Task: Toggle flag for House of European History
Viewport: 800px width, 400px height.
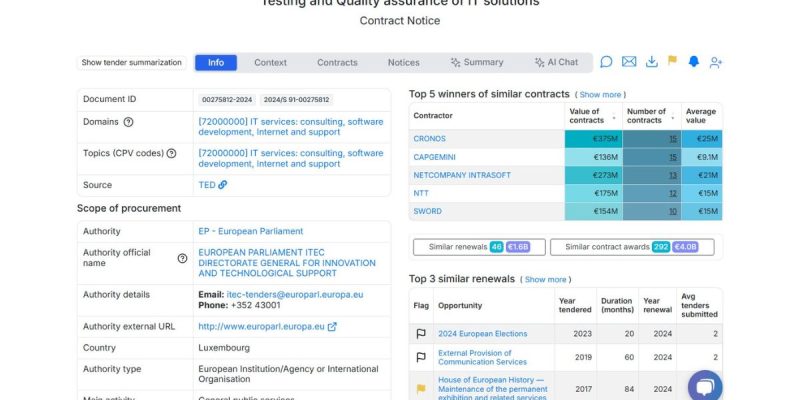Action: tap(421, 389)
